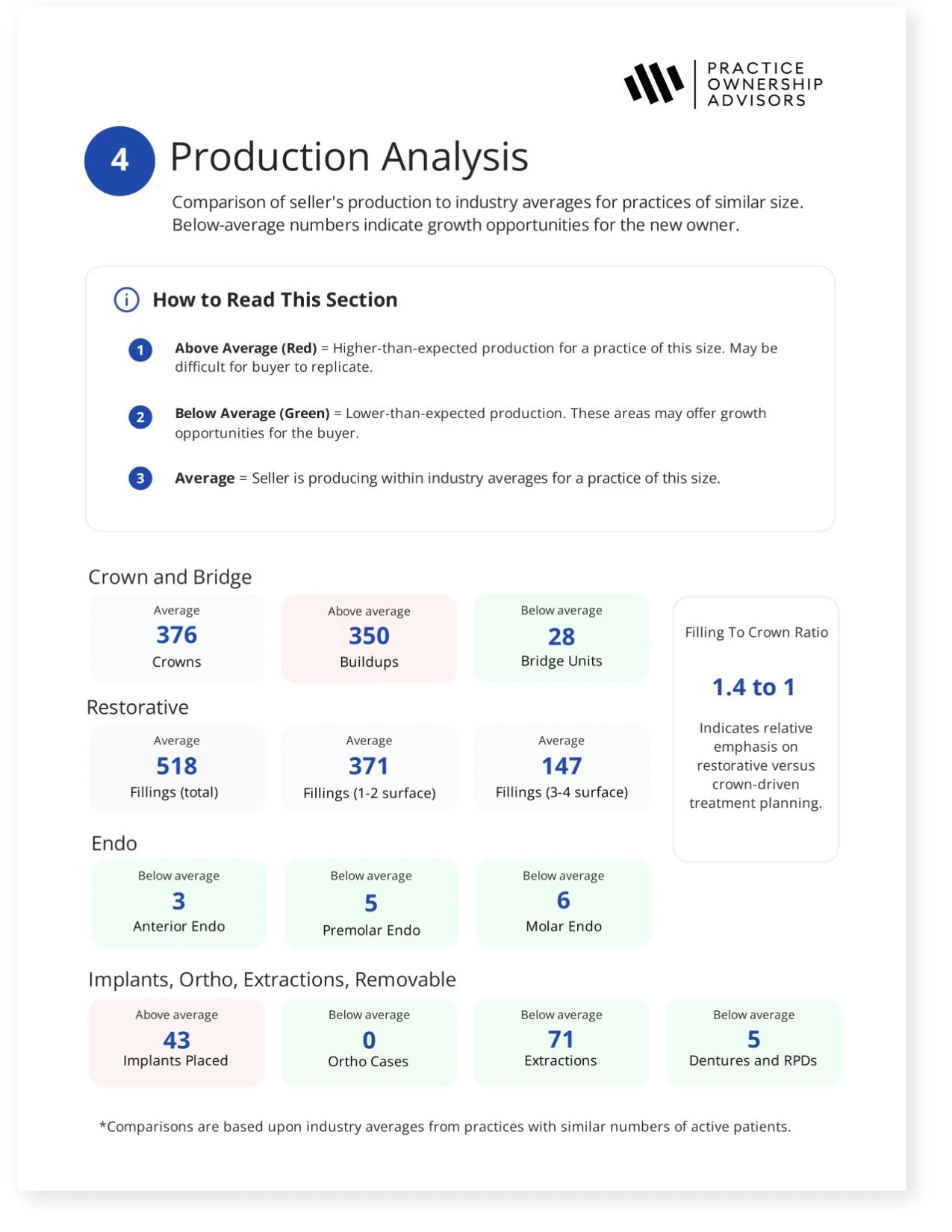Click the Filling To Crown Ratio panel
The image size is (952, 1232).
tap(756, 728)
